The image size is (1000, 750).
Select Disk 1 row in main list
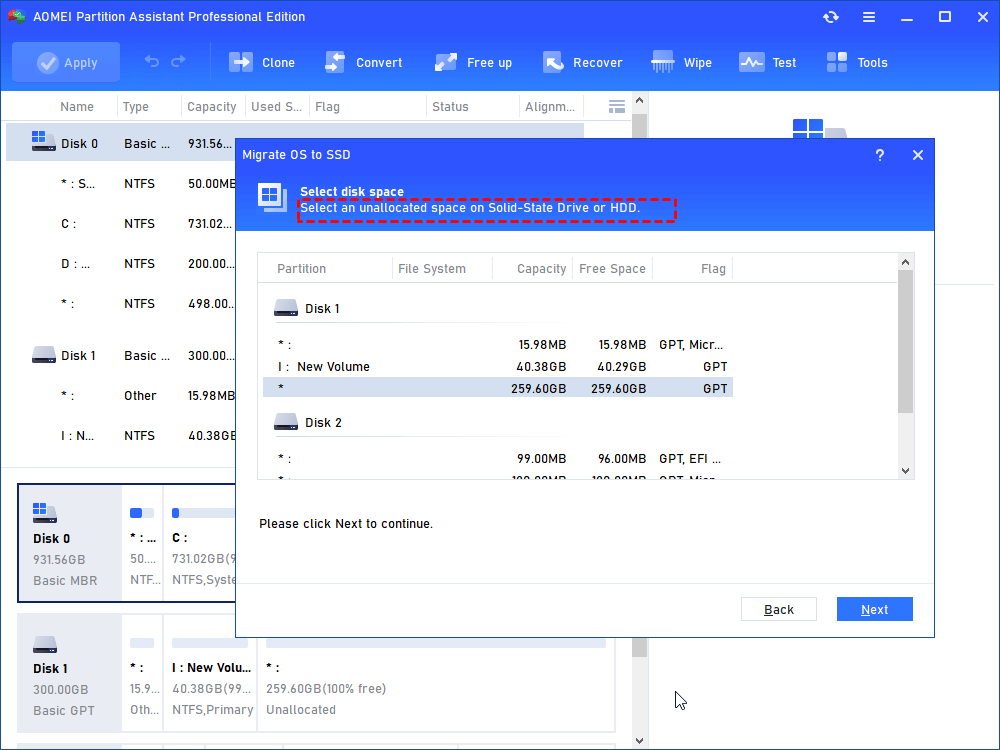[121, 355]
